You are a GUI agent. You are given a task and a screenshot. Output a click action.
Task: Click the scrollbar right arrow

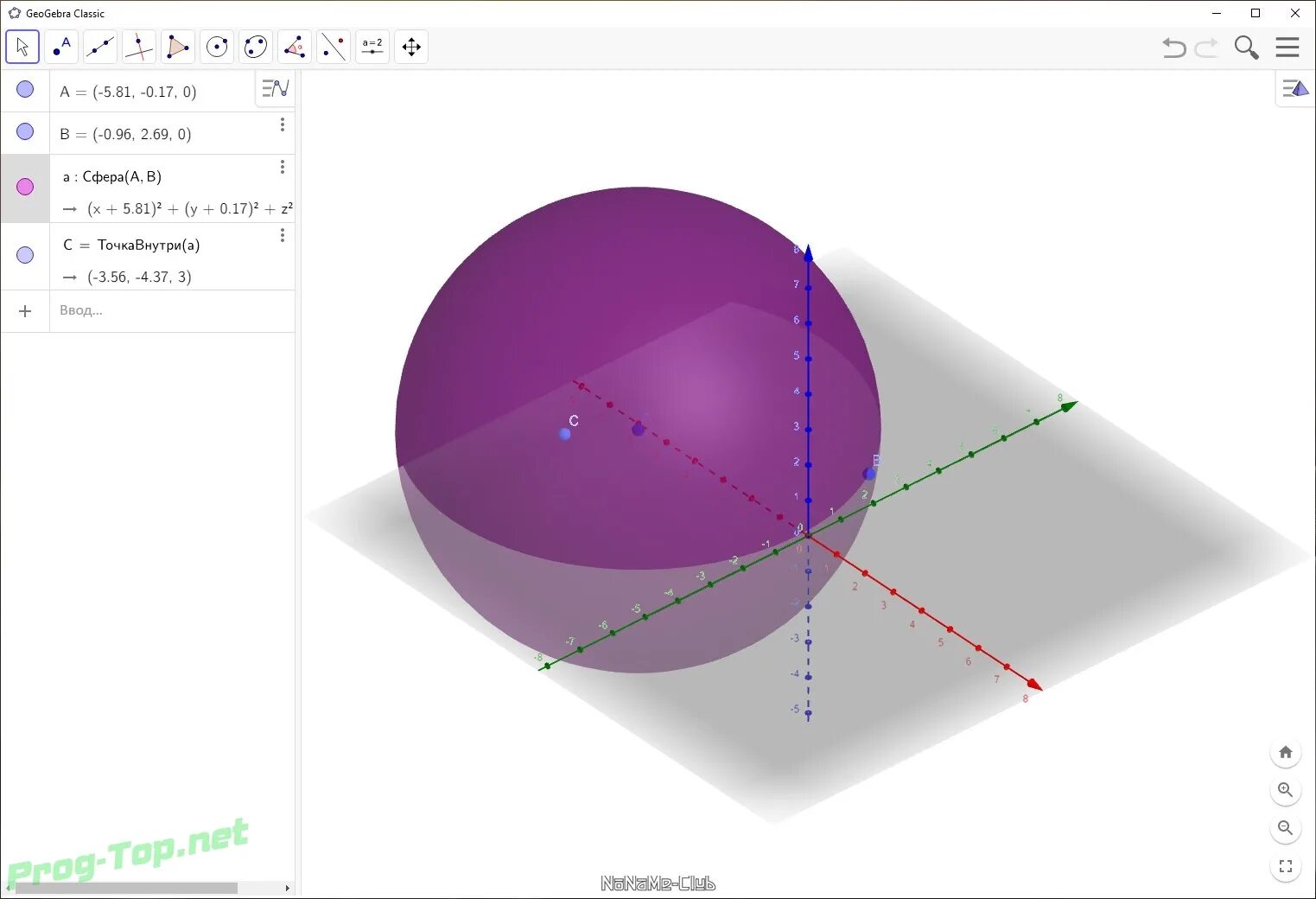(x=288, y=888)
